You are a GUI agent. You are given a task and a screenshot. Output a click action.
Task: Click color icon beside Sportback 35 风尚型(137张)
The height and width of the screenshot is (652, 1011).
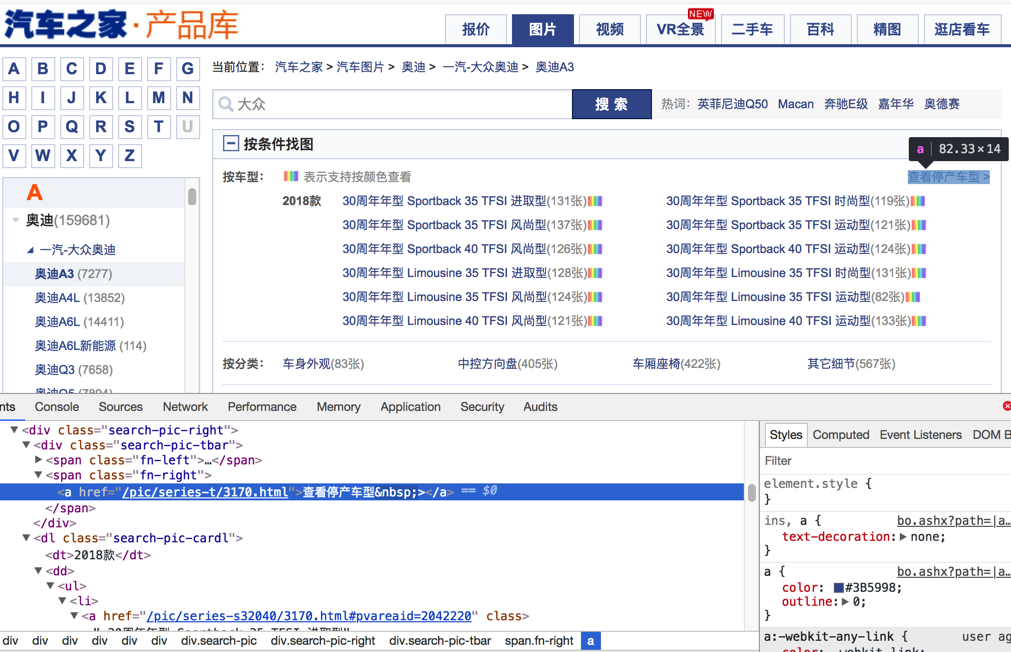pos(594,225)
